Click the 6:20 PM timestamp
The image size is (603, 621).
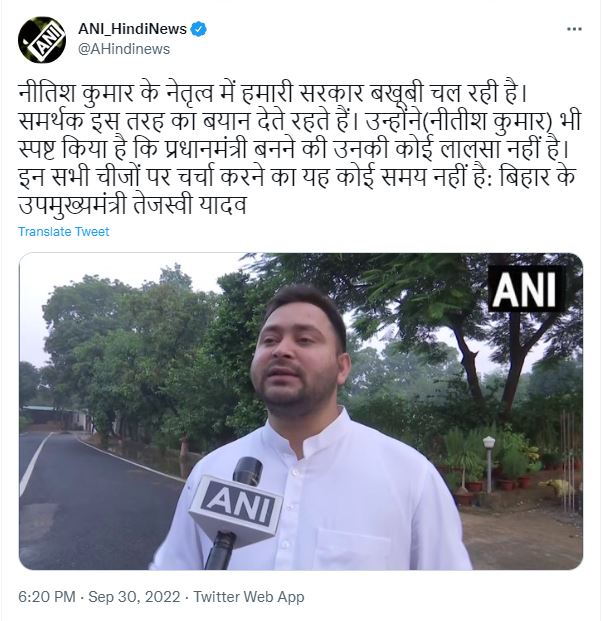click(x=47, y=596)
